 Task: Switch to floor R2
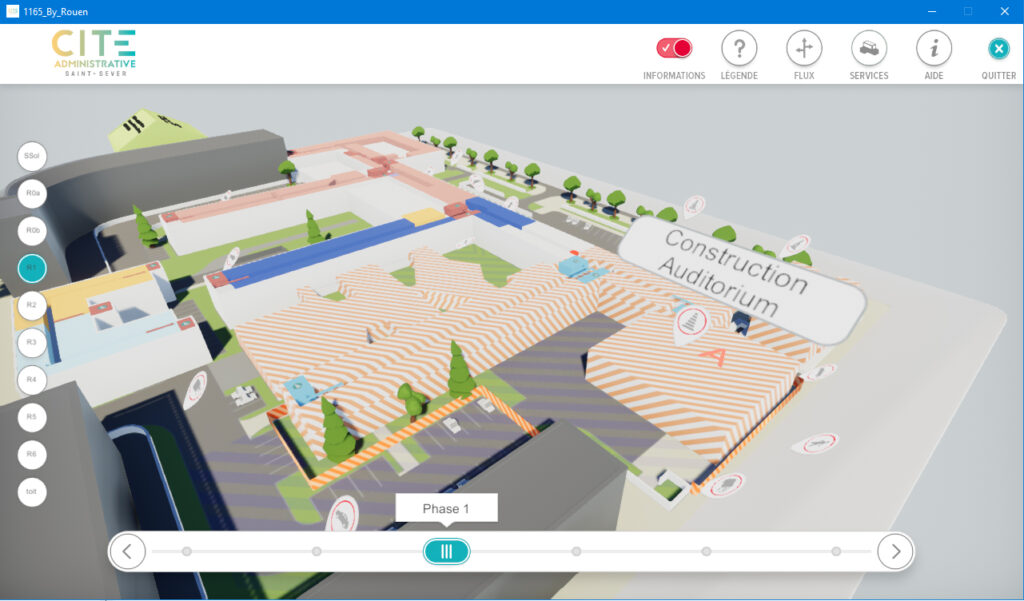pos(32,304)
